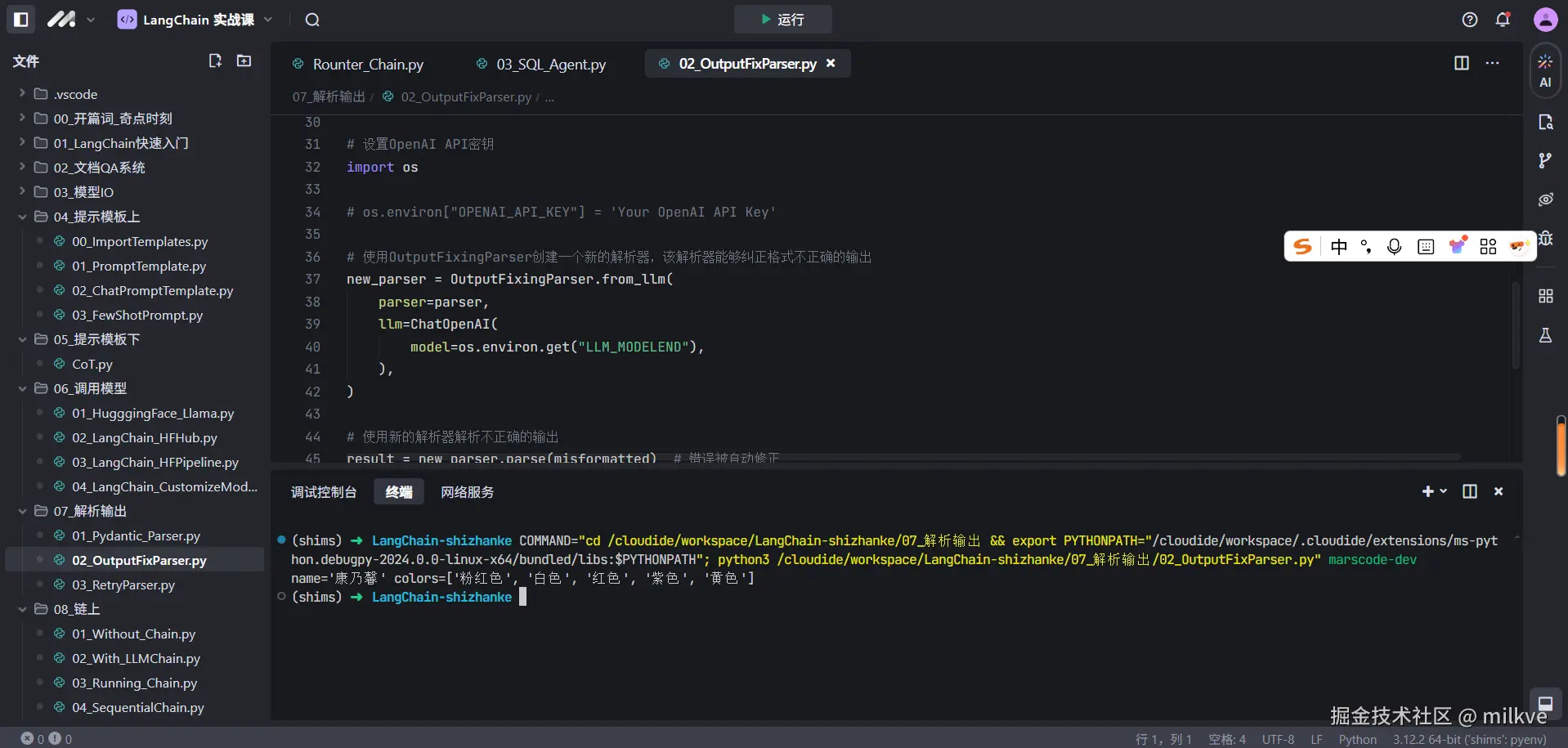
Task: Open the testing flask icon in right sidebar
Action: click(x=1544, y=335)
